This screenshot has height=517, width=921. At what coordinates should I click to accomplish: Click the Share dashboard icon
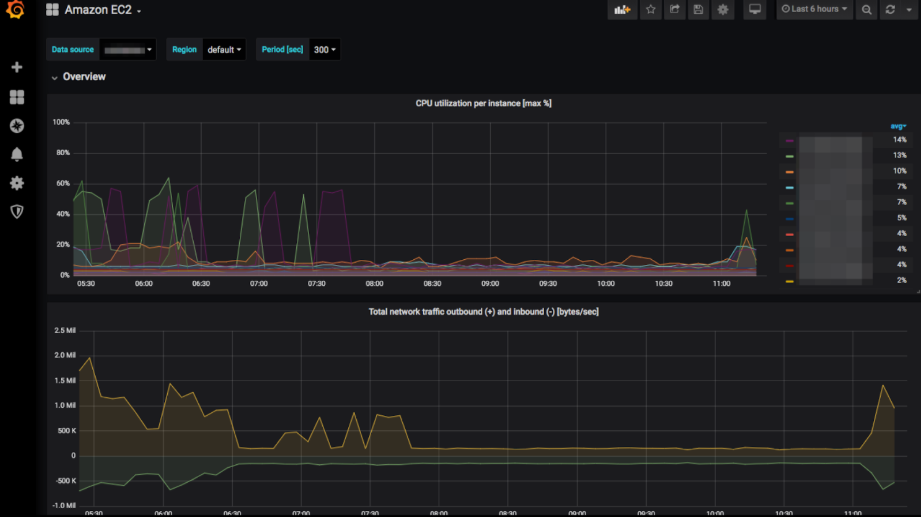pyautogui.click(x=674, y=9)
